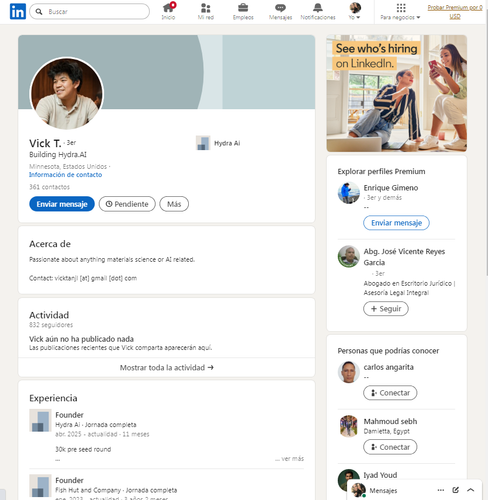Click Mostrar toda la actividad
488x500 pixels.
[167, 367]
